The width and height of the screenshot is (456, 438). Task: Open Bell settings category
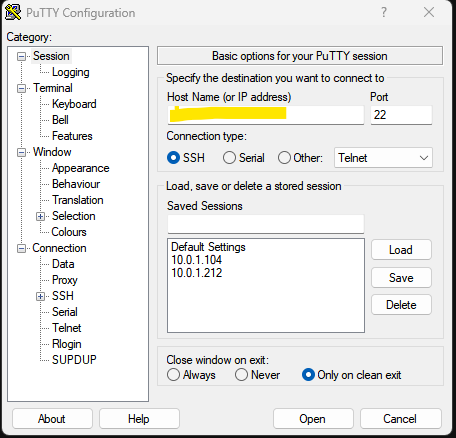click(60, 120)
